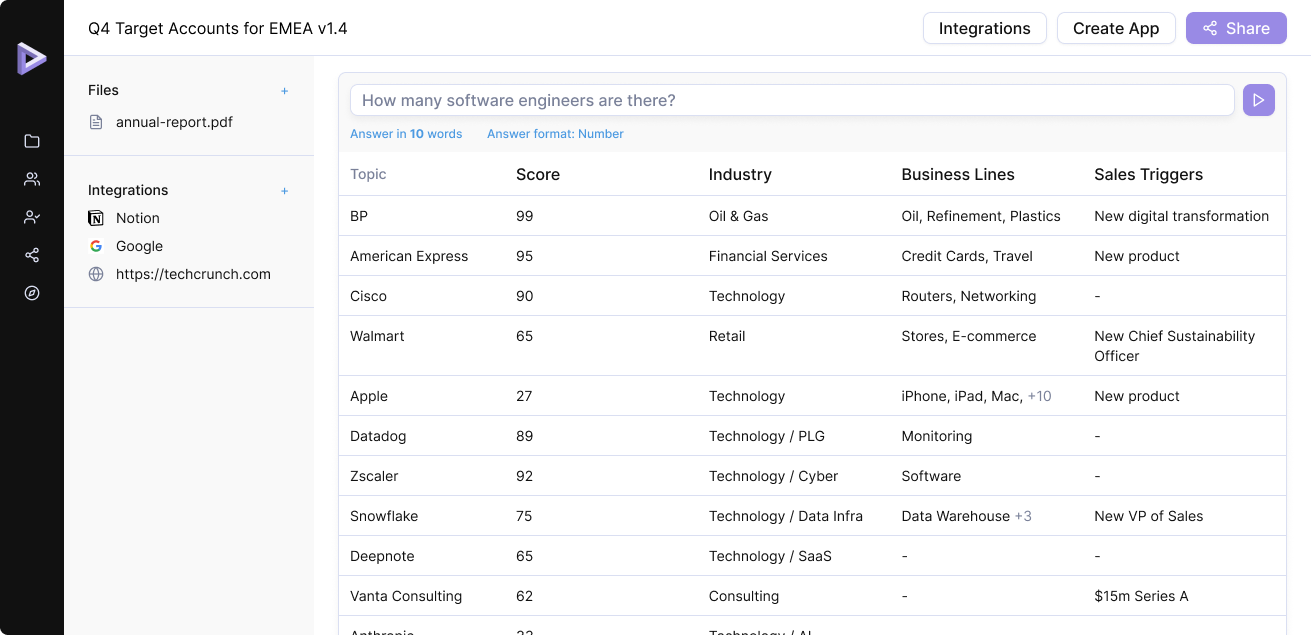Open the people icon in the left sidebar

point(32,179)
